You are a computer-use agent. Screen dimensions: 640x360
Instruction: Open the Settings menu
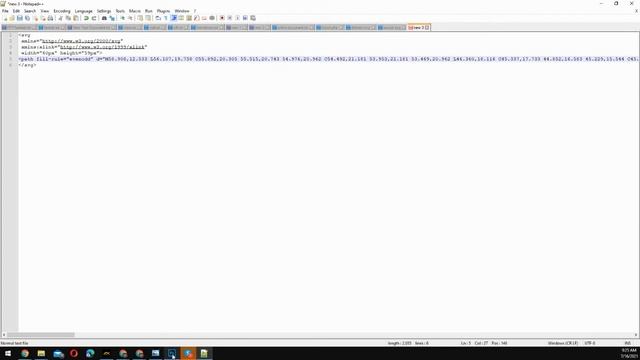coord(104,11)
